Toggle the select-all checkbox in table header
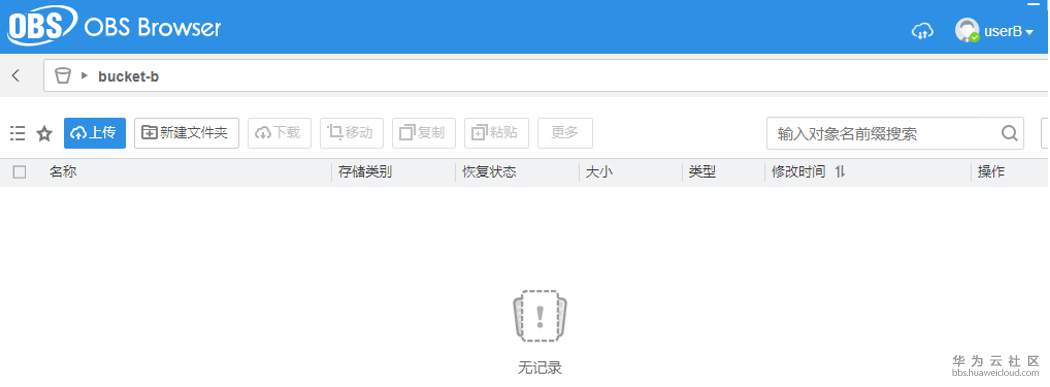The width and height of the screenshot is (1050, 387). 19,173
